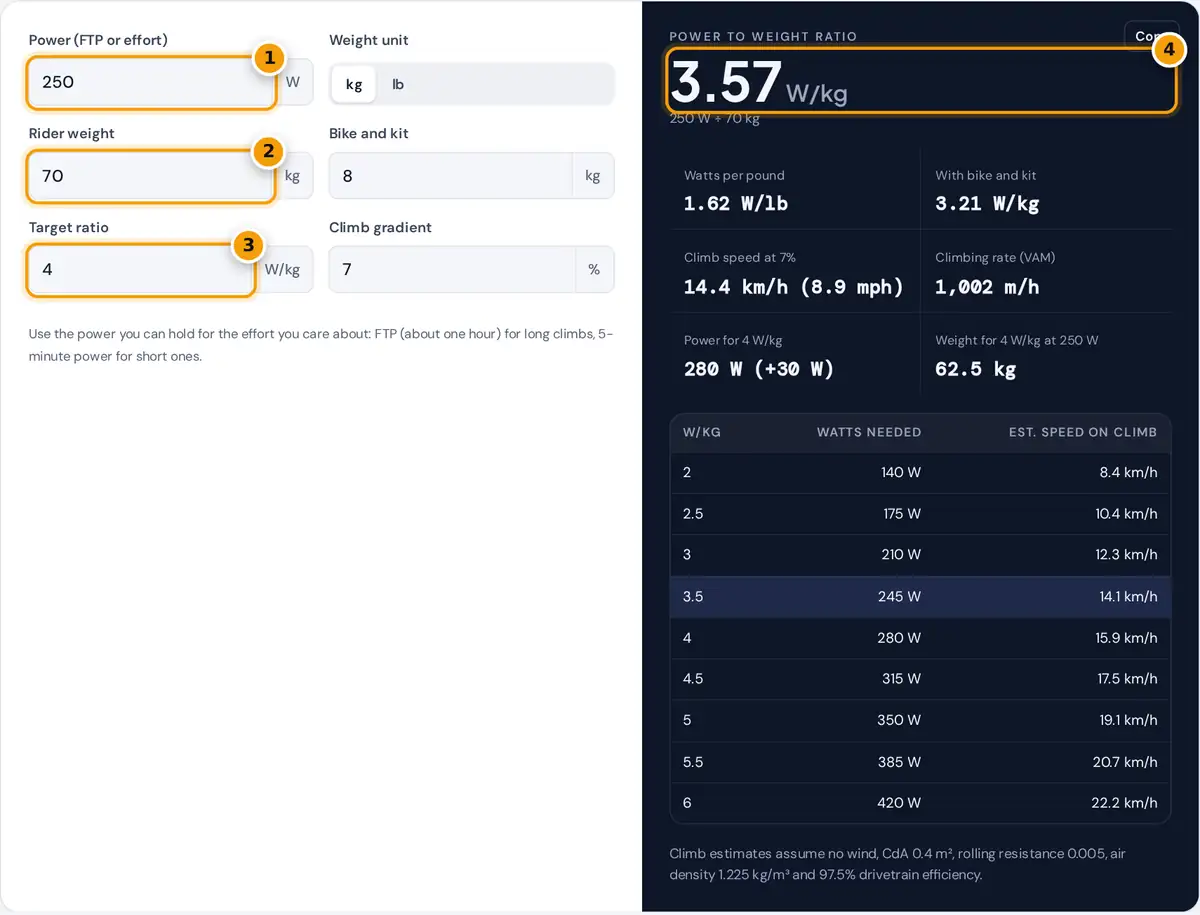
Task: Click the Copy button above the ratio
Action: 1151,35
